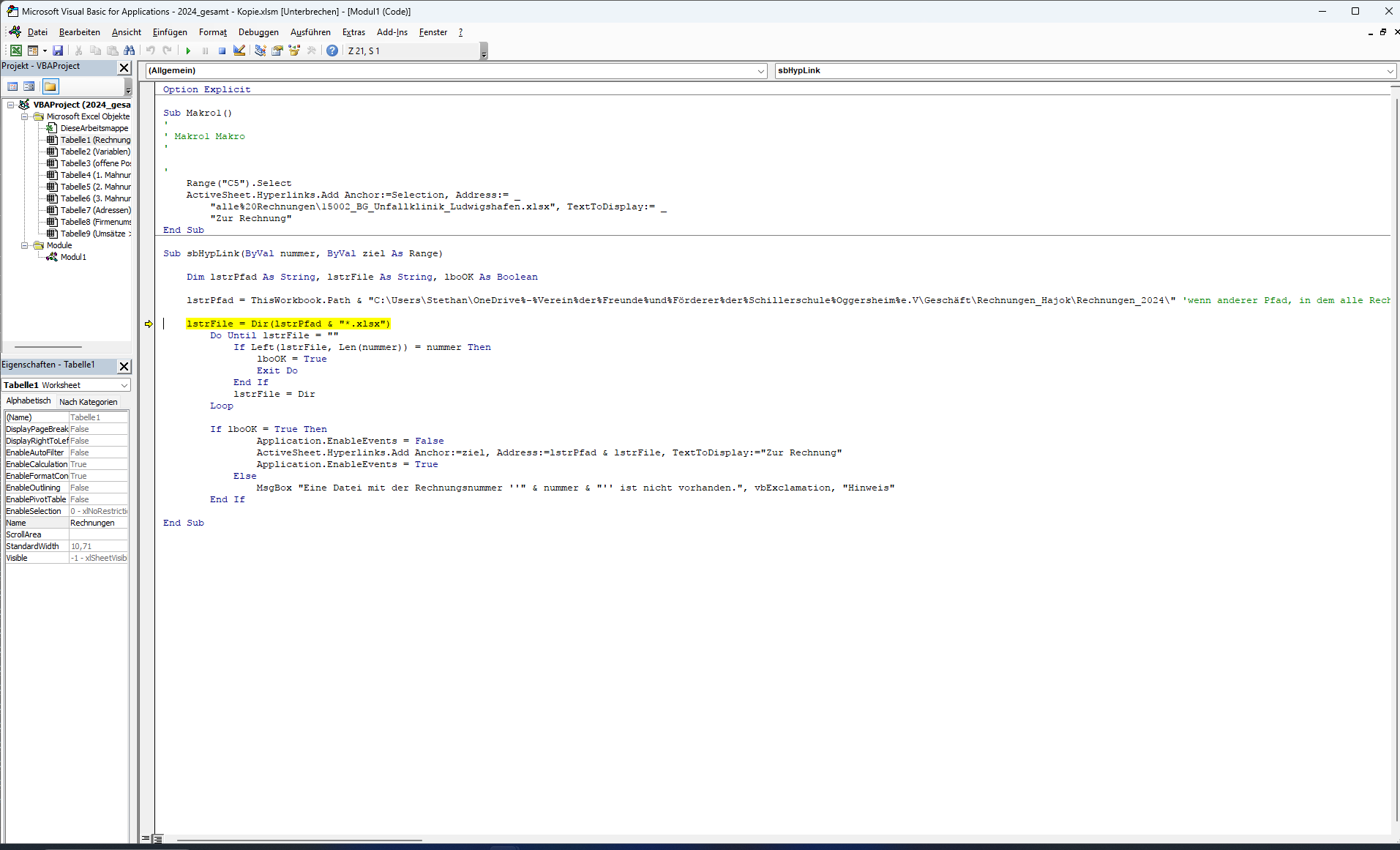Open the Debuggen menu
Screen dimensions: 1400x850
pos(258,32)
